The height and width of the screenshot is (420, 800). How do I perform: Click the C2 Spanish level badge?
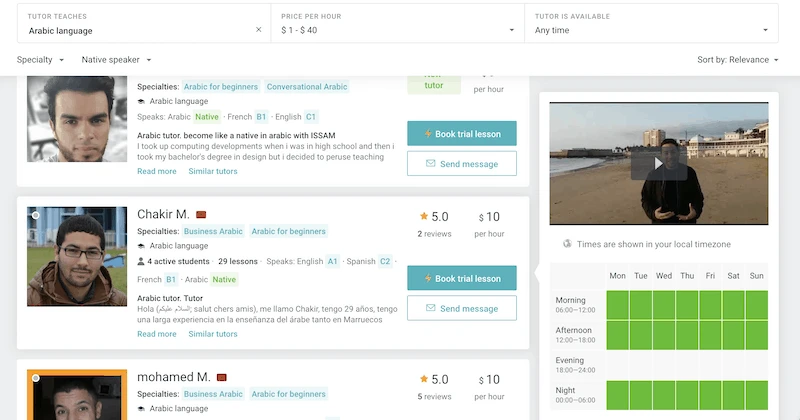coord(385,261)
